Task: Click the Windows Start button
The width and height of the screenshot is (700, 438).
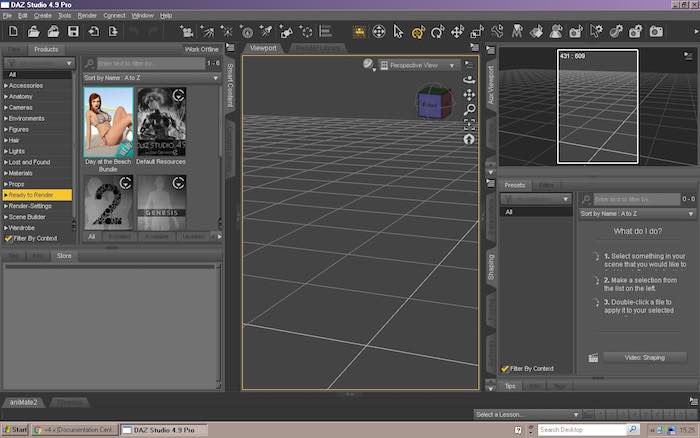Action: (15, 430)
